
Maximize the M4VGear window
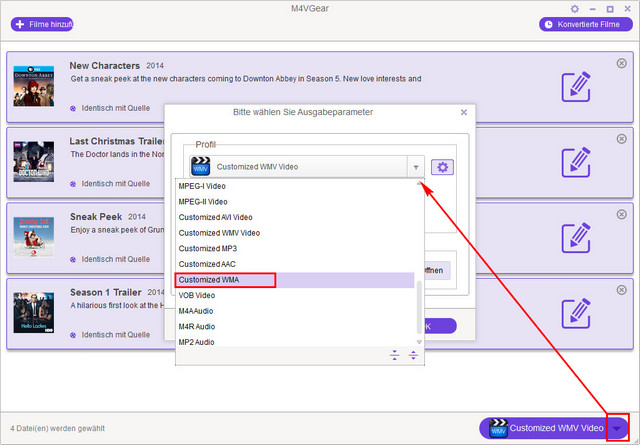610,9
